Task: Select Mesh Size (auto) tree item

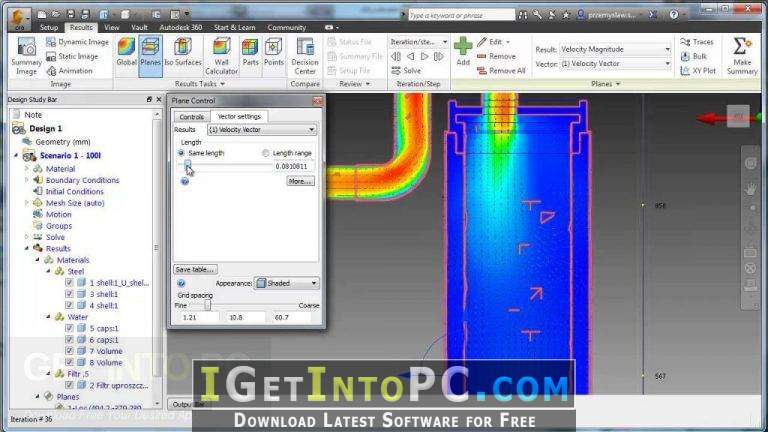Action: [x=75, y=203]
